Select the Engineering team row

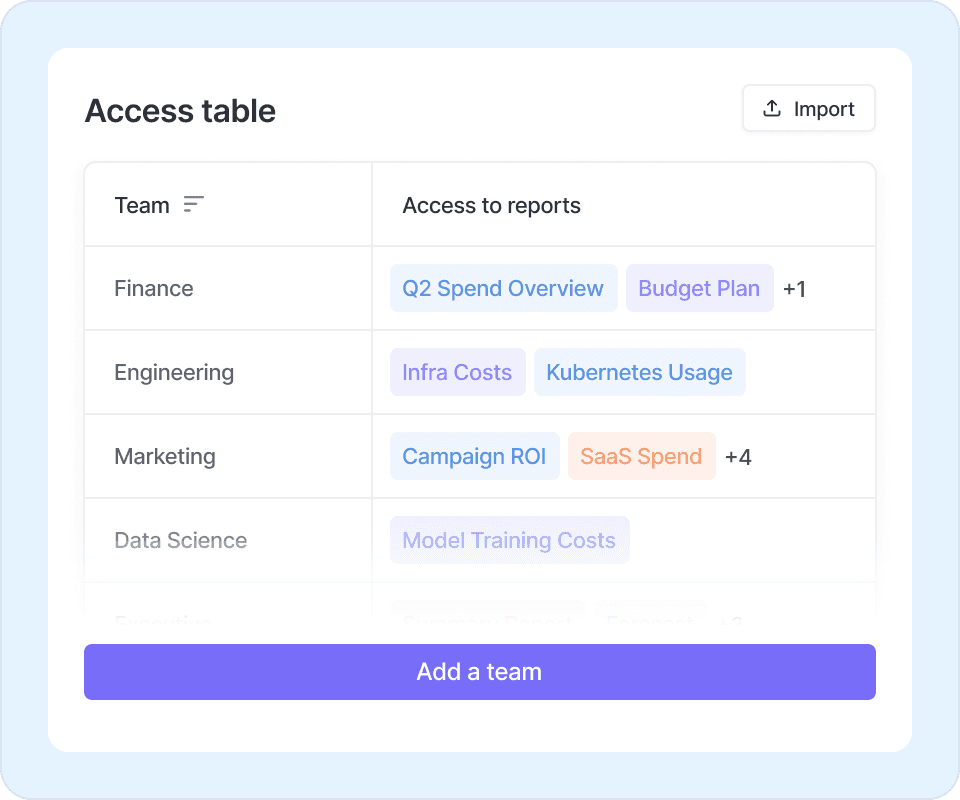click(x=174, y=373)
